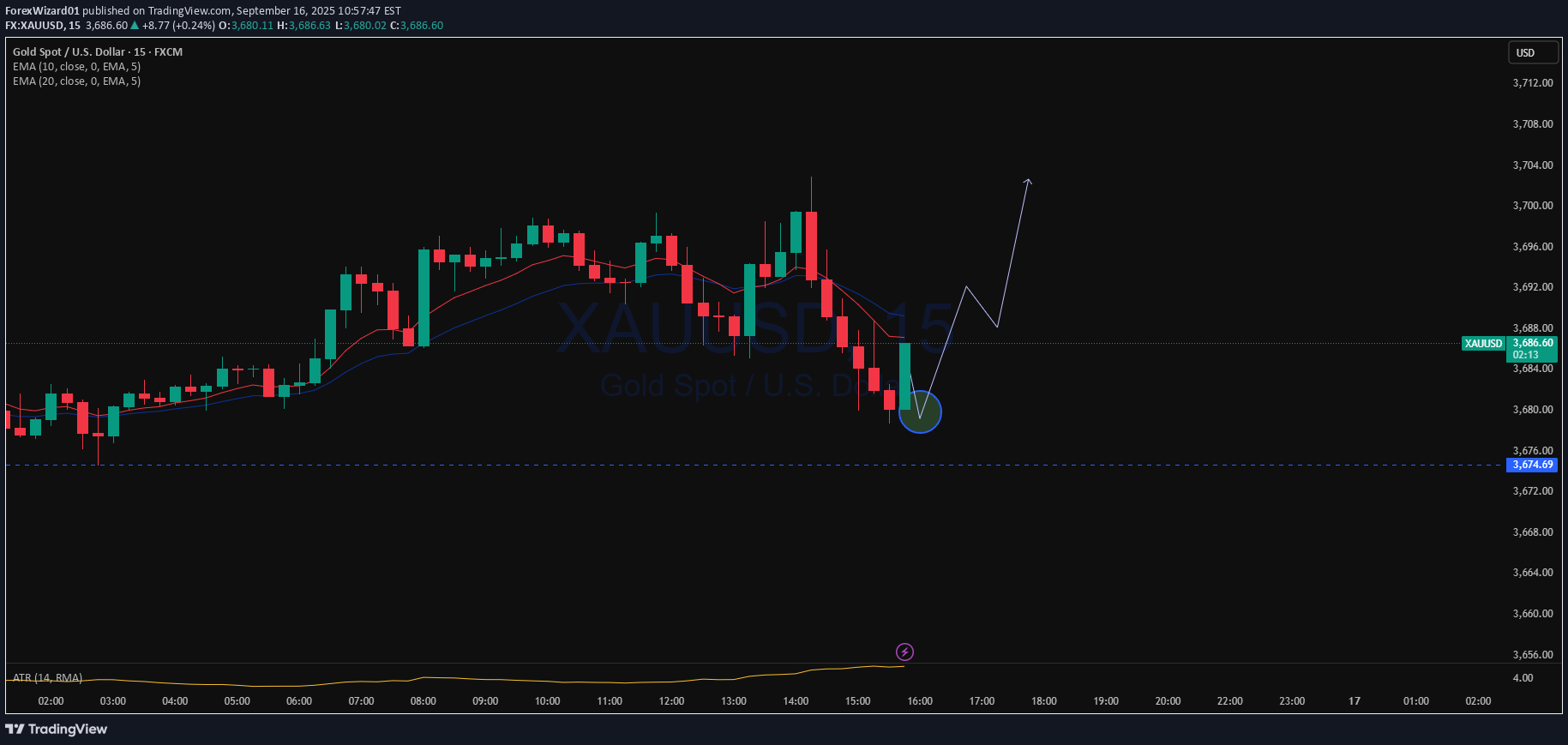Click the purple lightning event icon

click(904, 652)
